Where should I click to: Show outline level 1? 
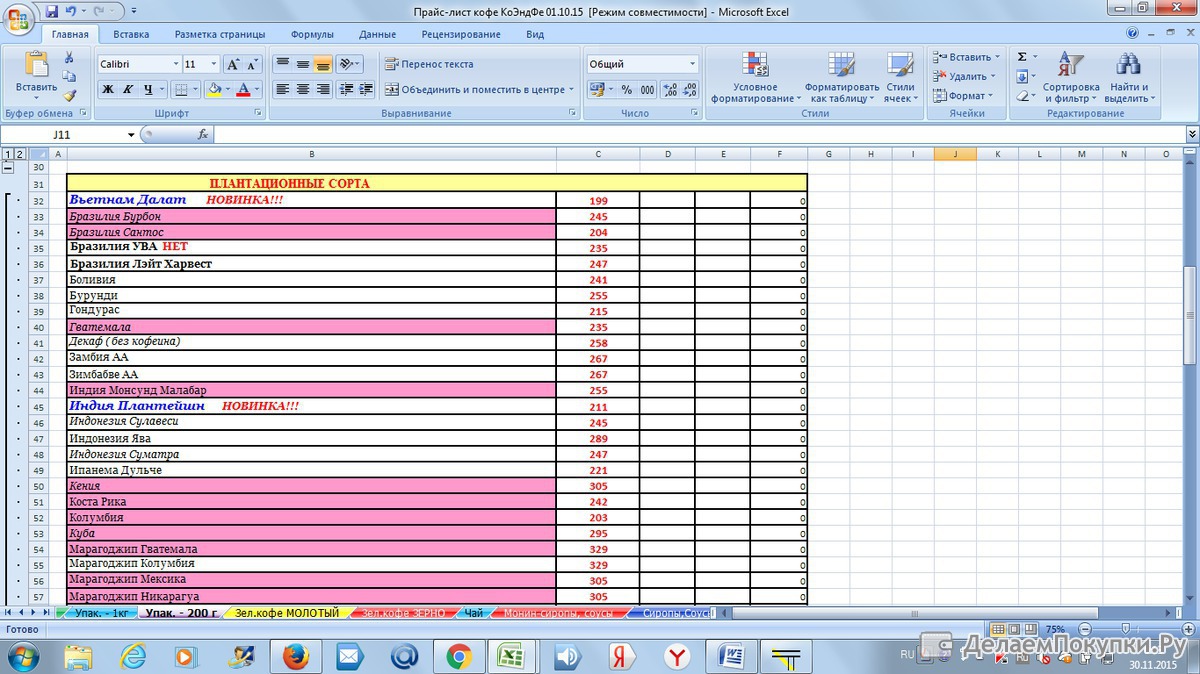pos(8,154)
